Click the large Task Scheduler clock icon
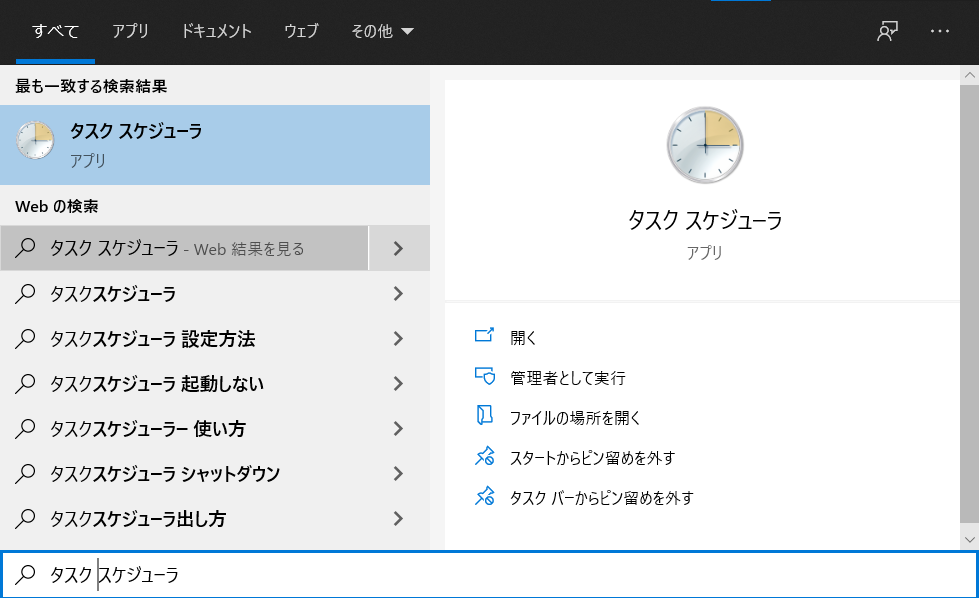The height and width of the screenshot is (598, 979). (705, 145)
